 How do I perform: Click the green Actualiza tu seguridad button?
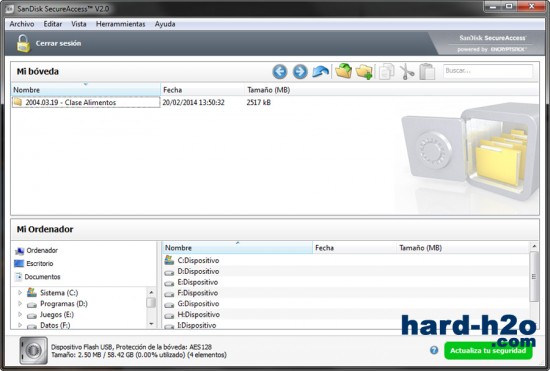(488, 350)
